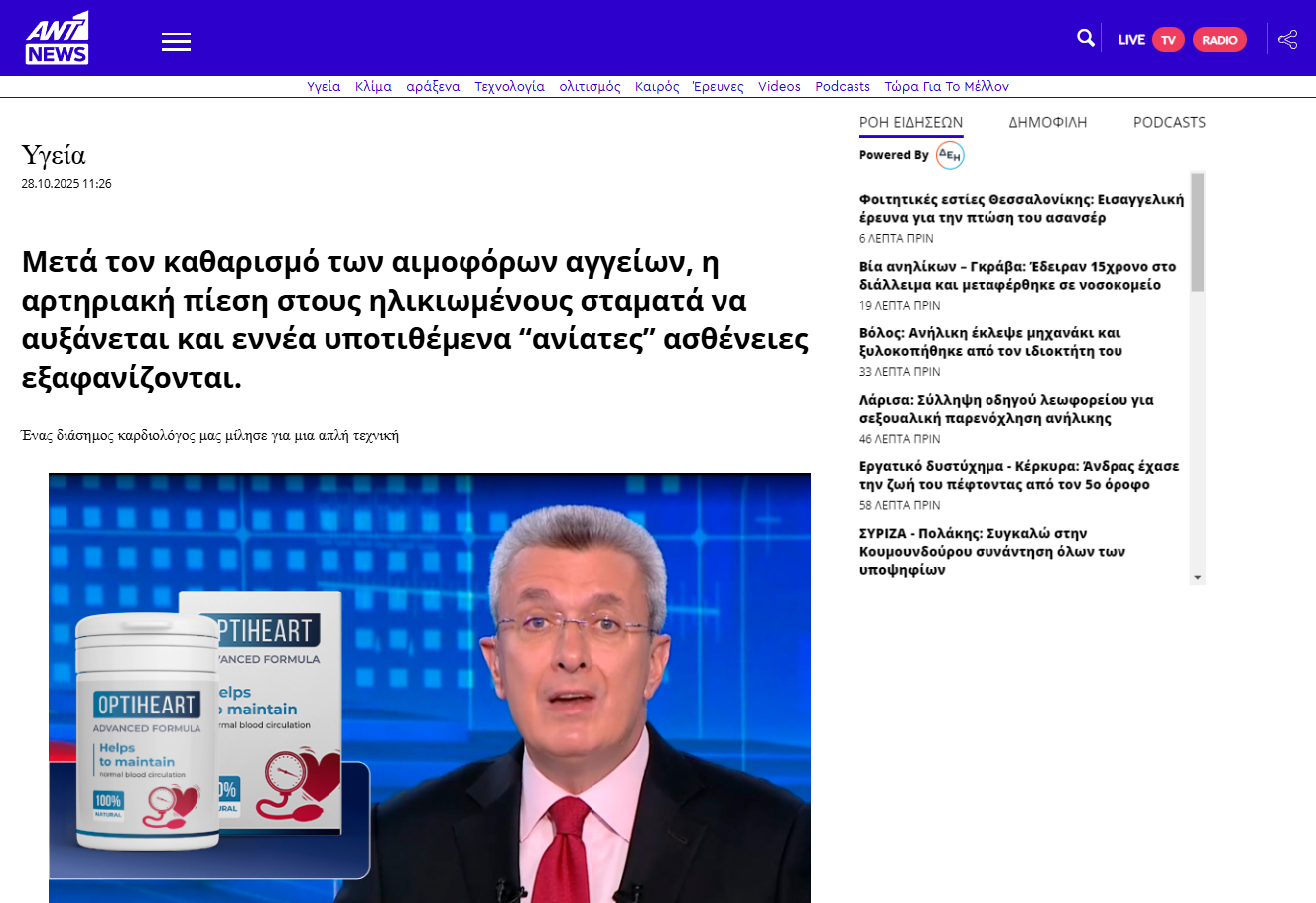The image size is (1316, 903).
Task: Open Υγεία in the navigation bar
Action: click(x=324, y=87)
